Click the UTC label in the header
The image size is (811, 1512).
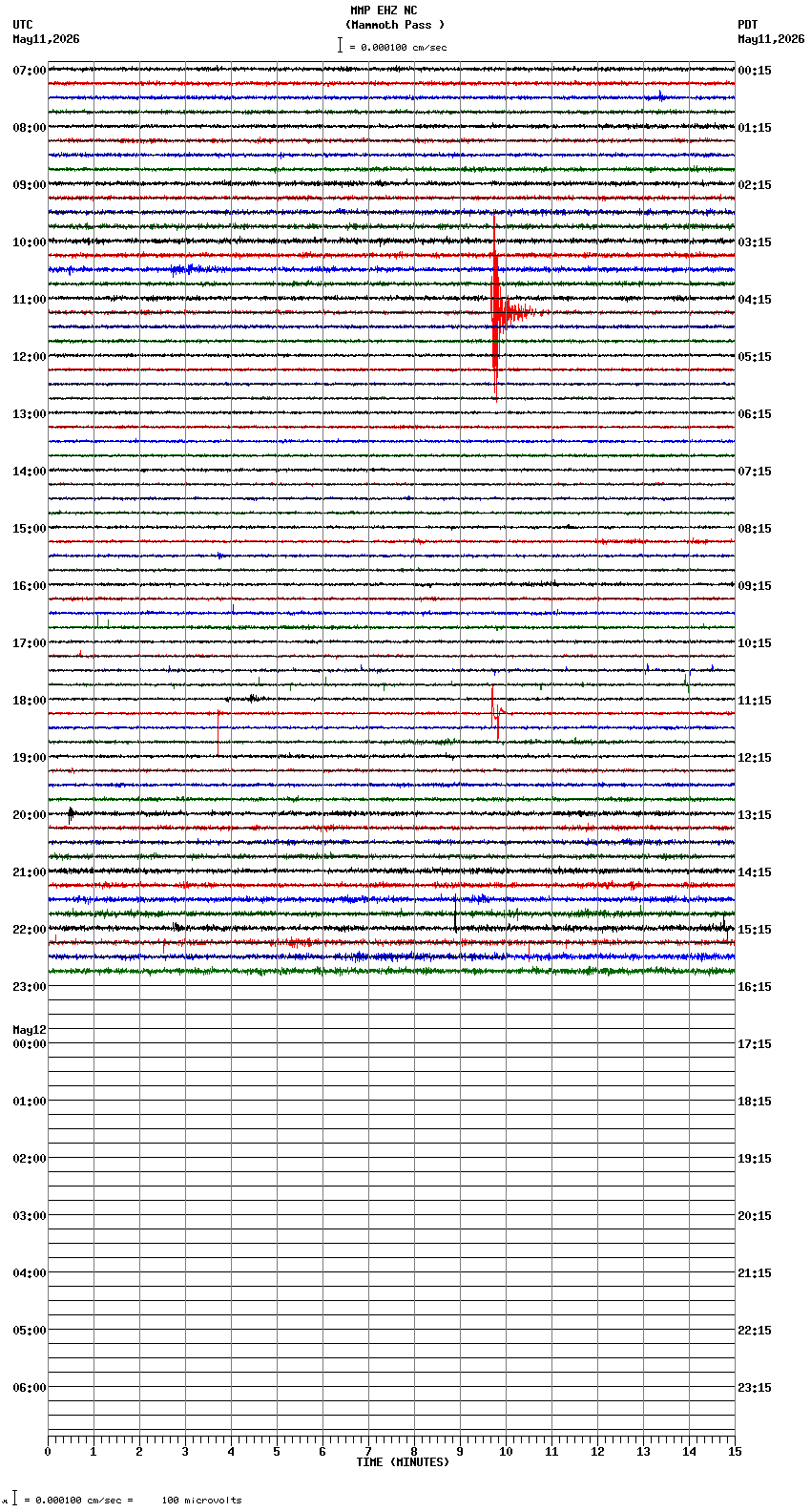coord(23,25)
